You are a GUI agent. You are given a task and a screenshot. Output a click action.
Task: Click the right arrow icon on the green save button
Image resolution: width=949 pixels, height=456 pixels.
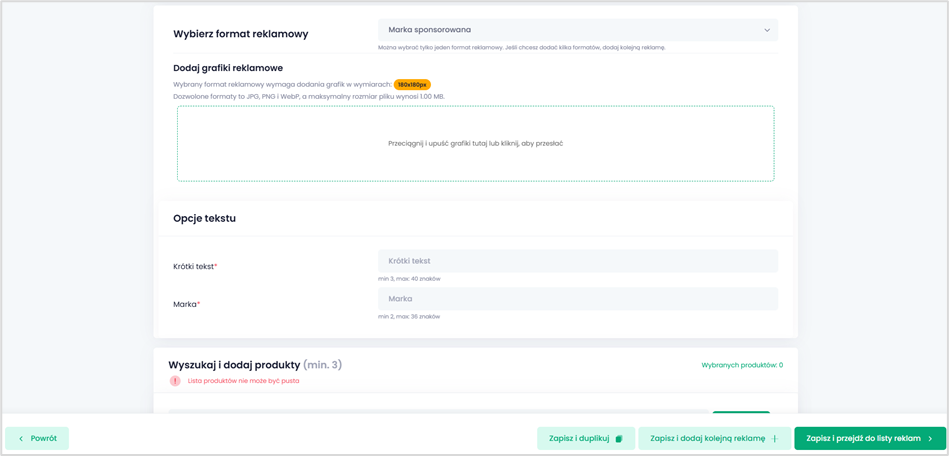[930, 439]
